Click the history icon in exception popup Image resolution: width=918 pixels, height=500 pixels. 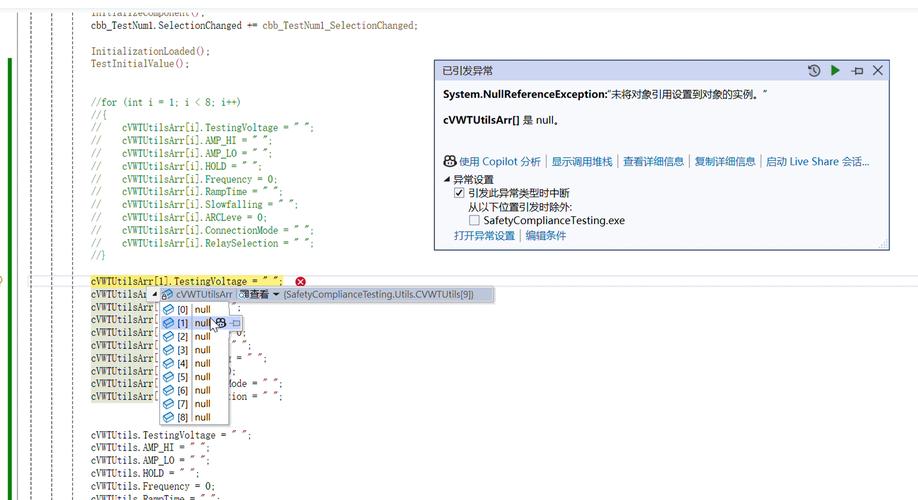pyautogui.click(x=814, y=71)
